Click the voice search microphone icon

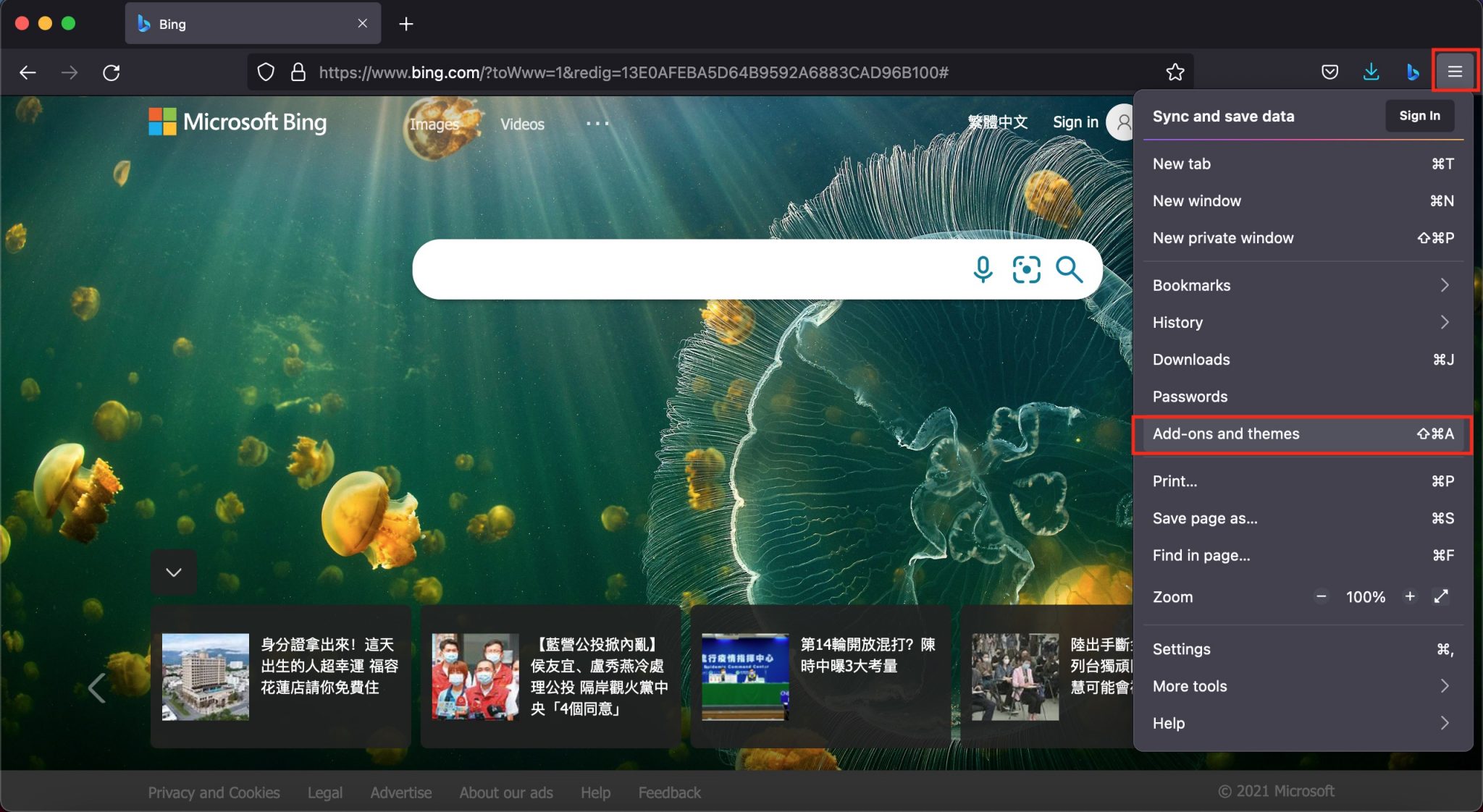pyautogui.click(x=983, y=269)
